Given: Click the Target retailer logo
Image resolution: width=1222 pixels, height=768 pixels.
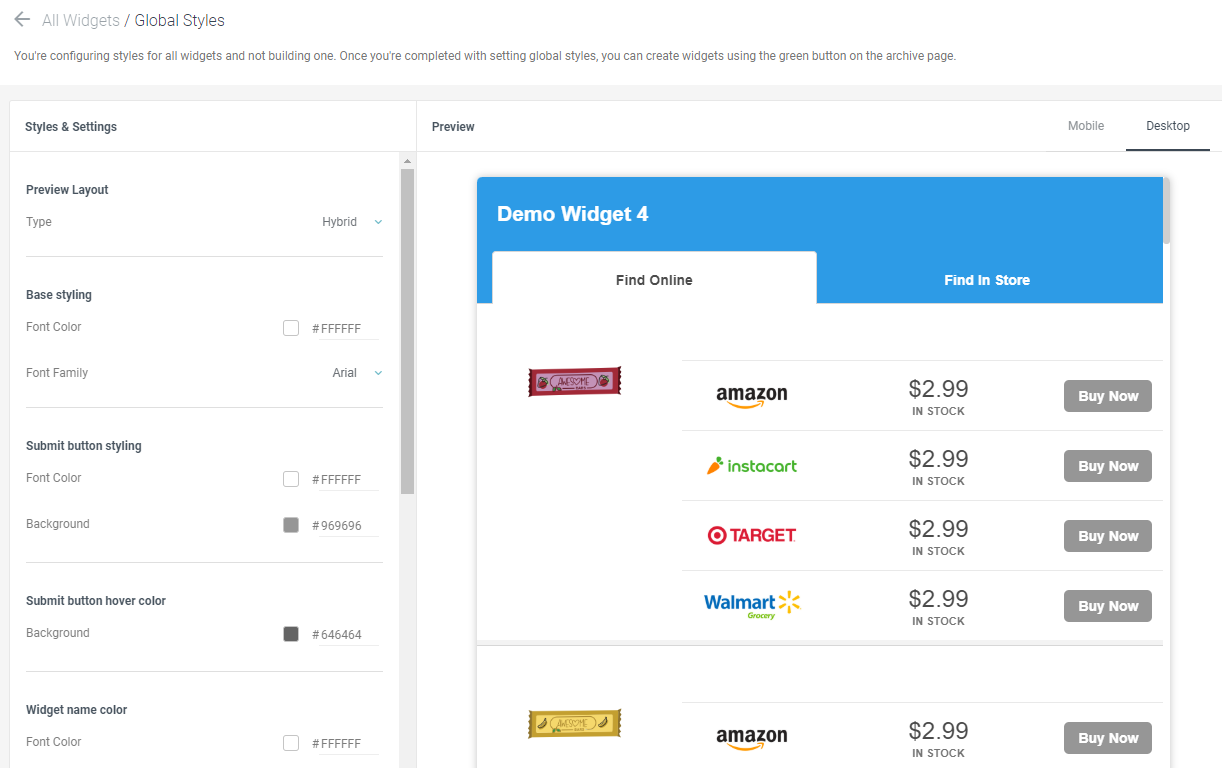Looking at the screenshot, I should pos(752,535).
